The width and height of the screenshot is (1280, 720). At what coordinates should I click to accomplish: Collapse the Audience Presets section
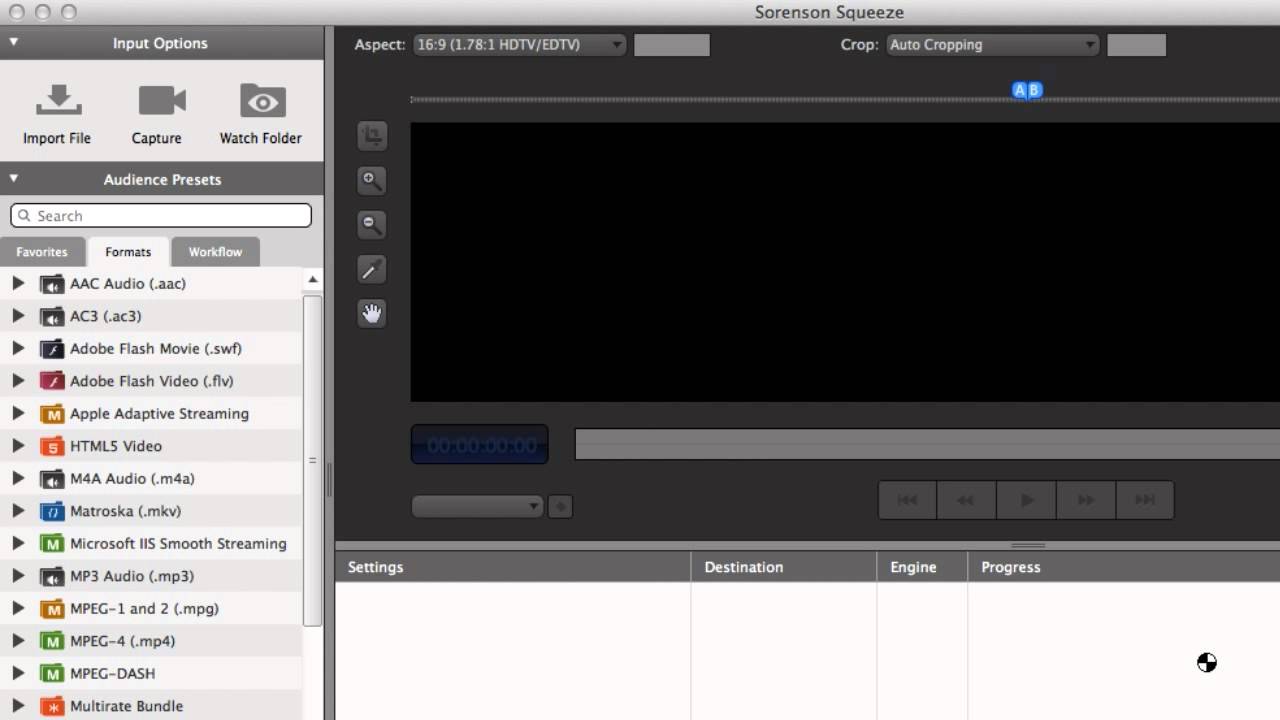click(x=14, y=179)
